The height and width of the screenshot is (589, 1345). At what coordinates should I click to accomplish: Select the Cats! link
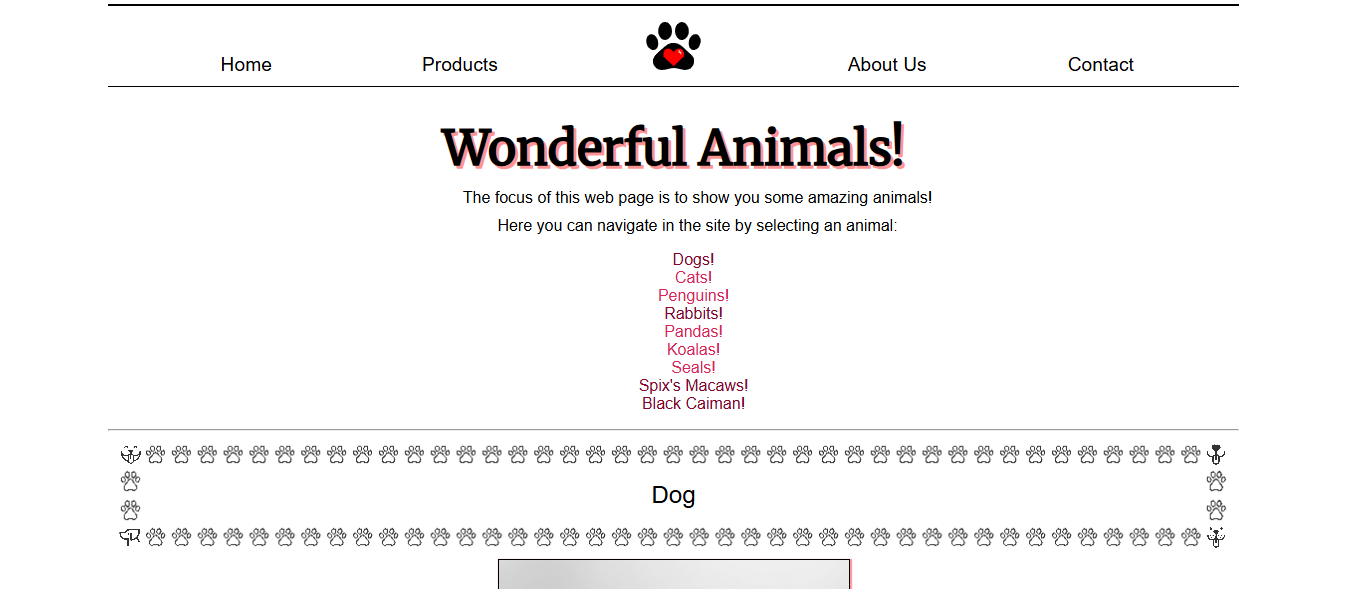coord(693,278)
